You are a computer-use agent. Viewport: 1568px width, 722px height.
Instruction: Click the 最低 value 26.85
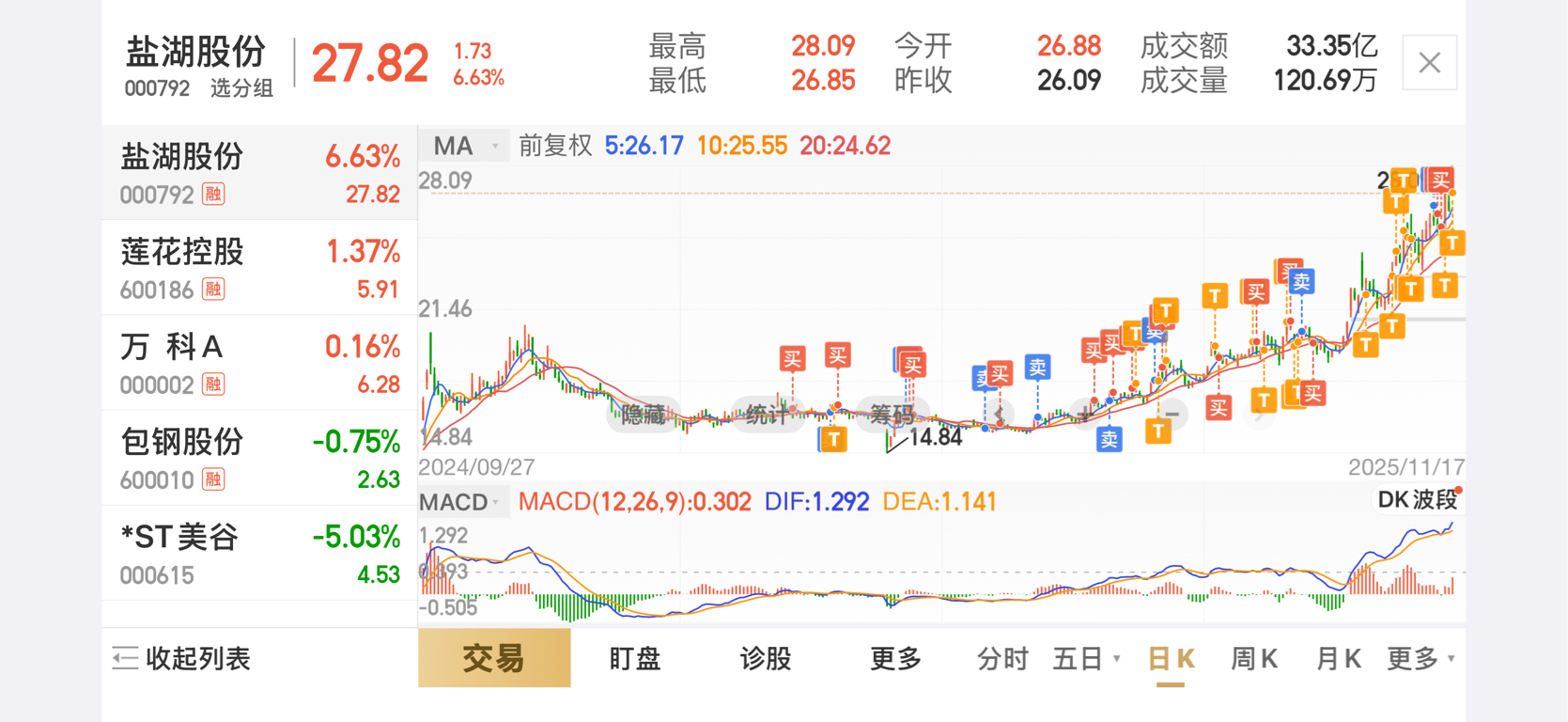(x=823, y=81)
